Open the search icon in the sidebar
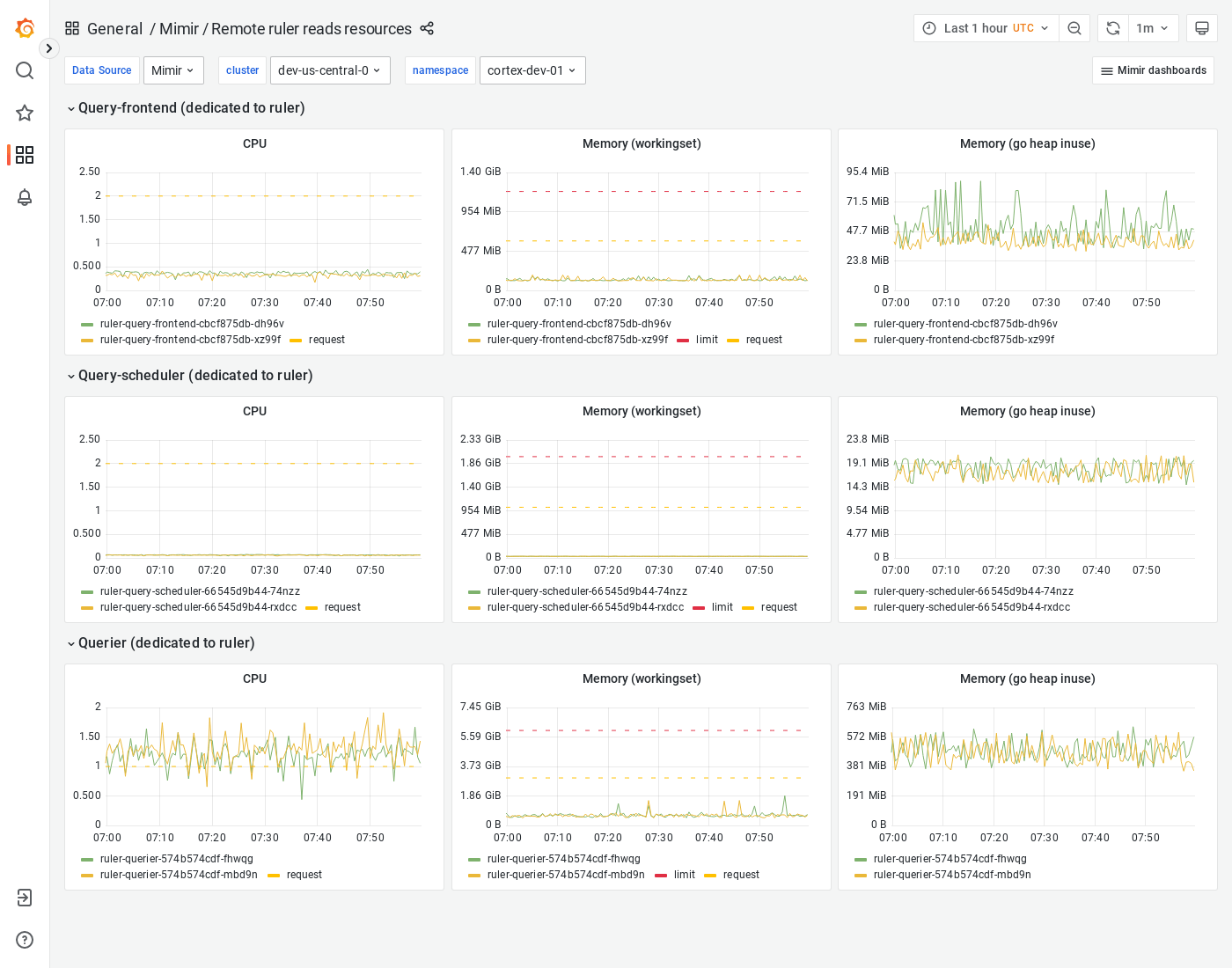This screenshot has height=968, width=1232. click(24, 70)
